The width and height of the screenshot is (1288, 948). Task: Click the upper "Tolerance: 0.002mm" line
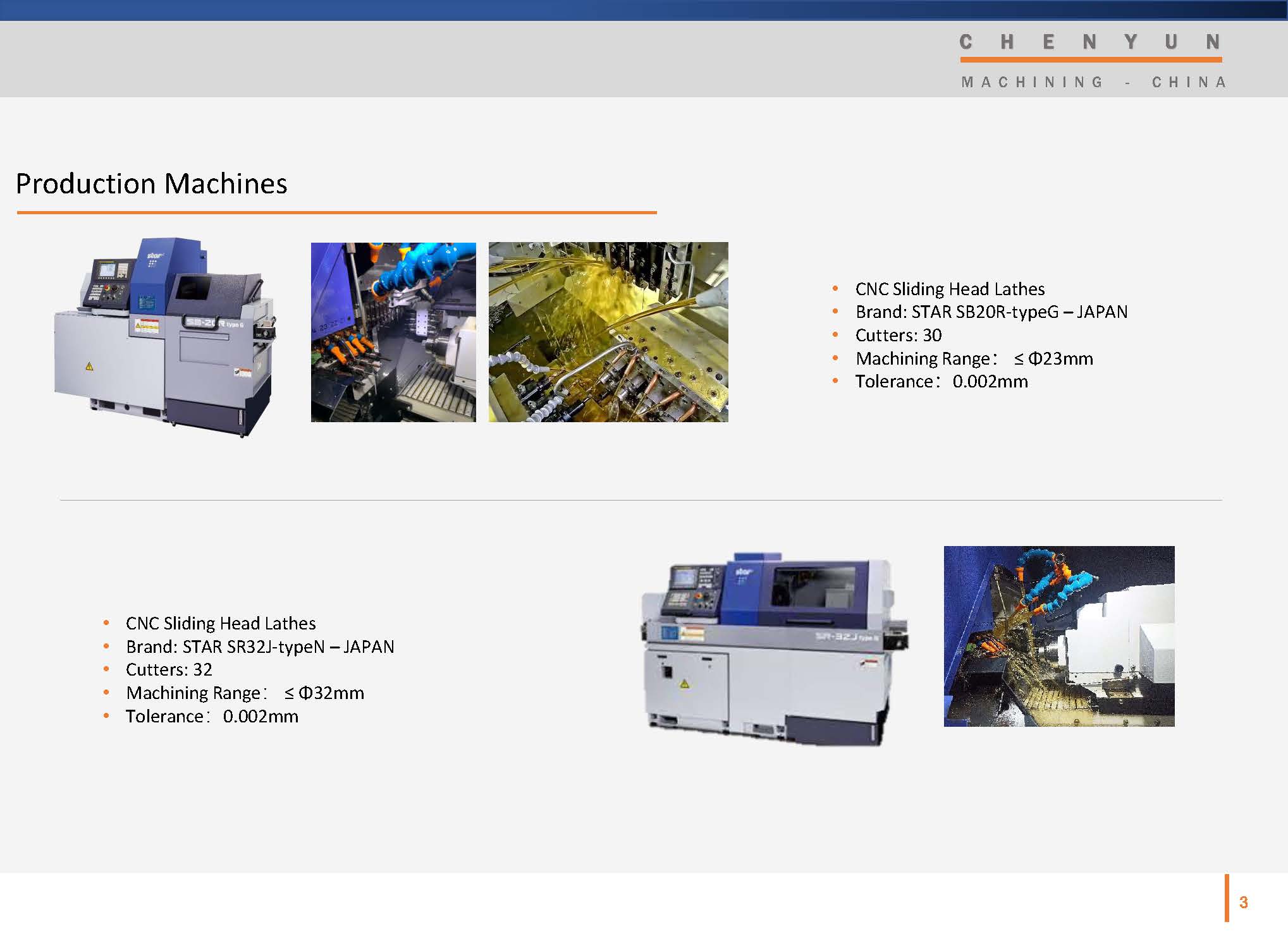click(x=941, y=382)
